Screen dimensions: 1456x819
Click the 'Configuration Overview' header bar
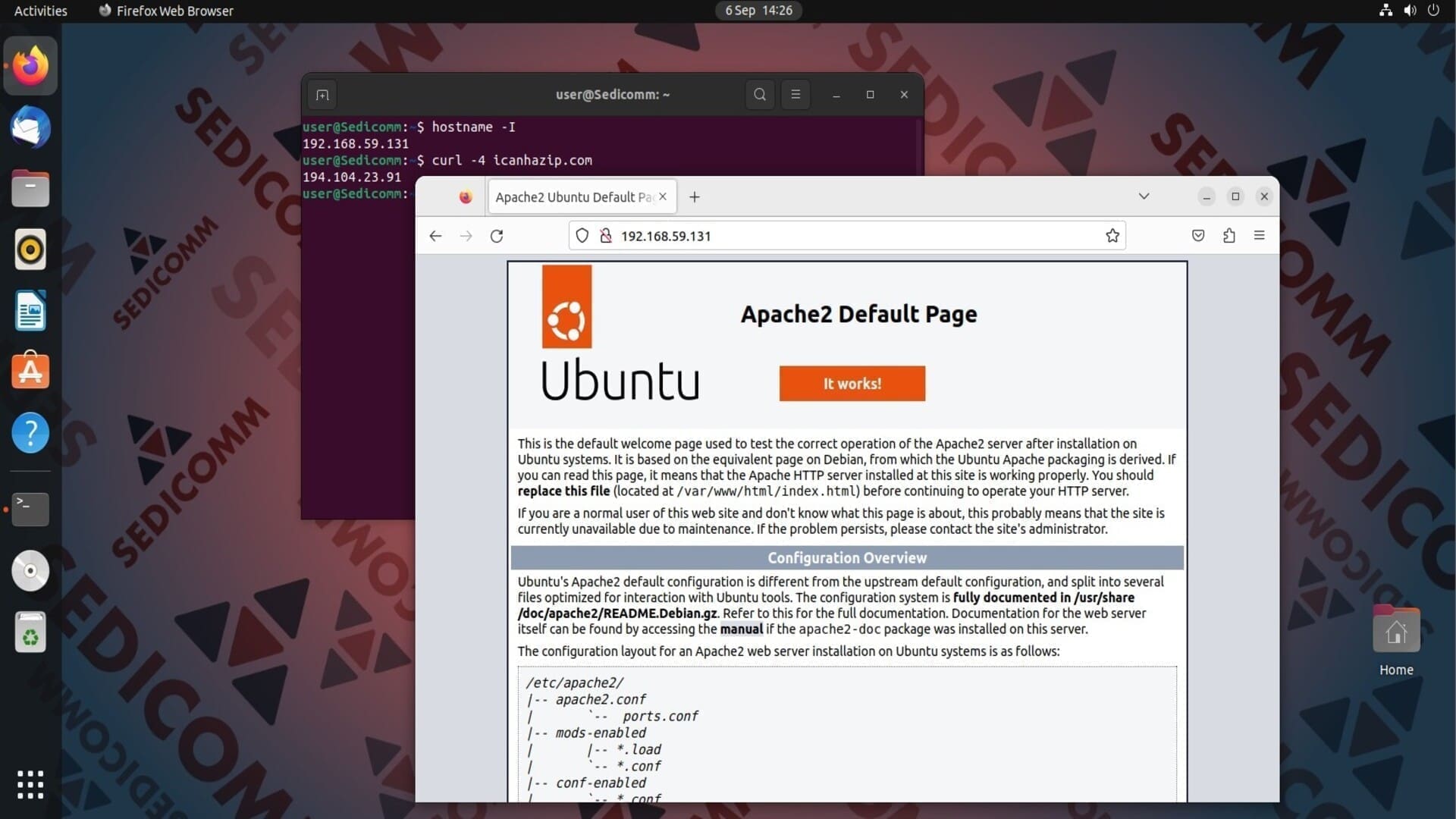(847, 558)
